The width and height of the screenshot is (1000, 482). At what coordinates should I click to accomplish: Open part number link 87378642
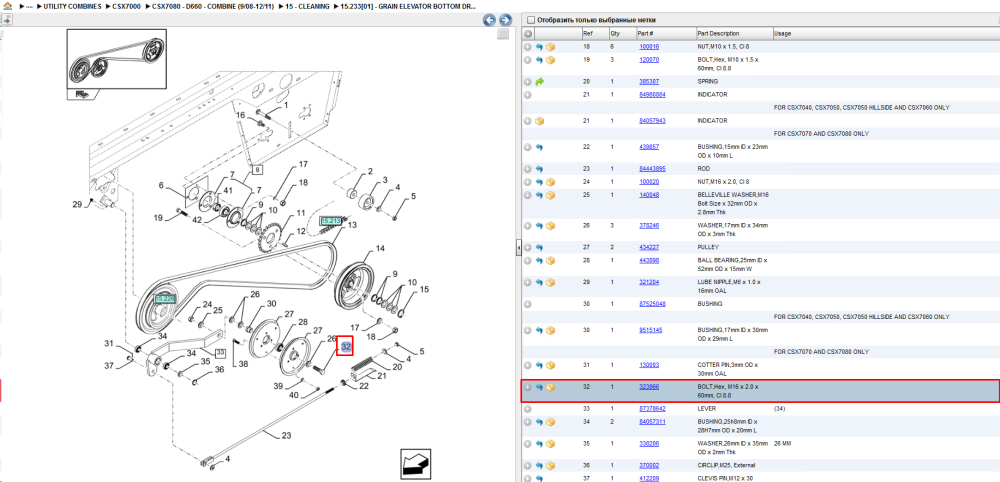[x=652, y=409]
